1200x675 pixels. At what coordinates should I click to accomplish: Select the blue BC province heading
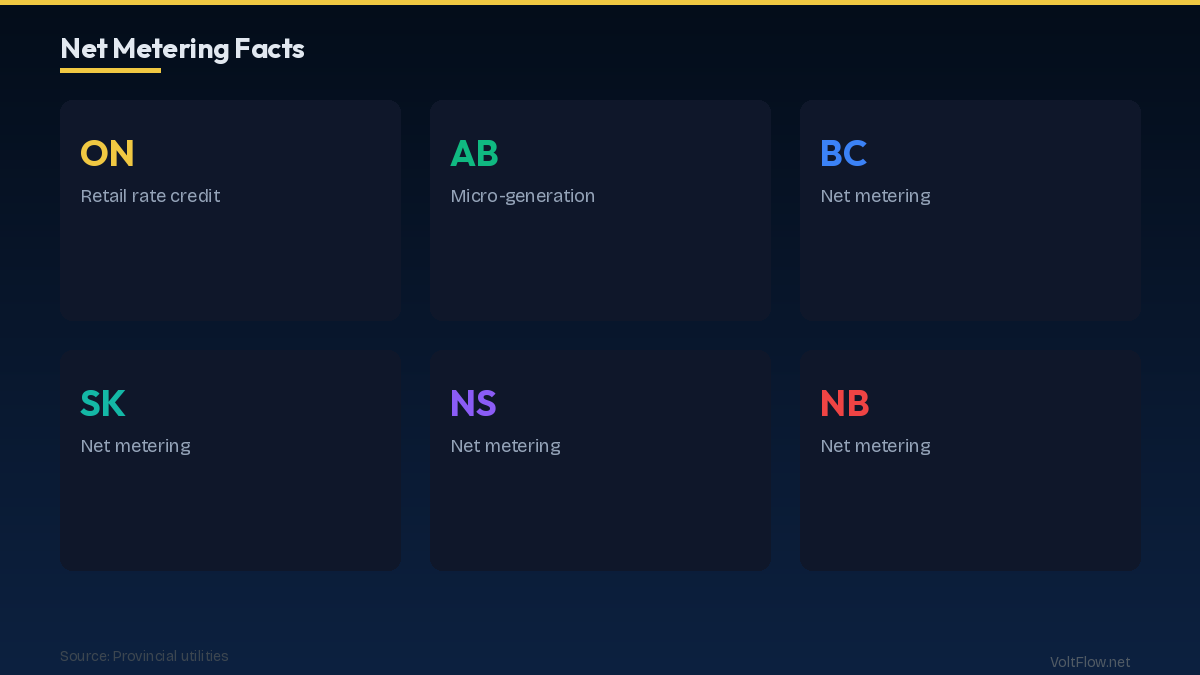[843, 153]
